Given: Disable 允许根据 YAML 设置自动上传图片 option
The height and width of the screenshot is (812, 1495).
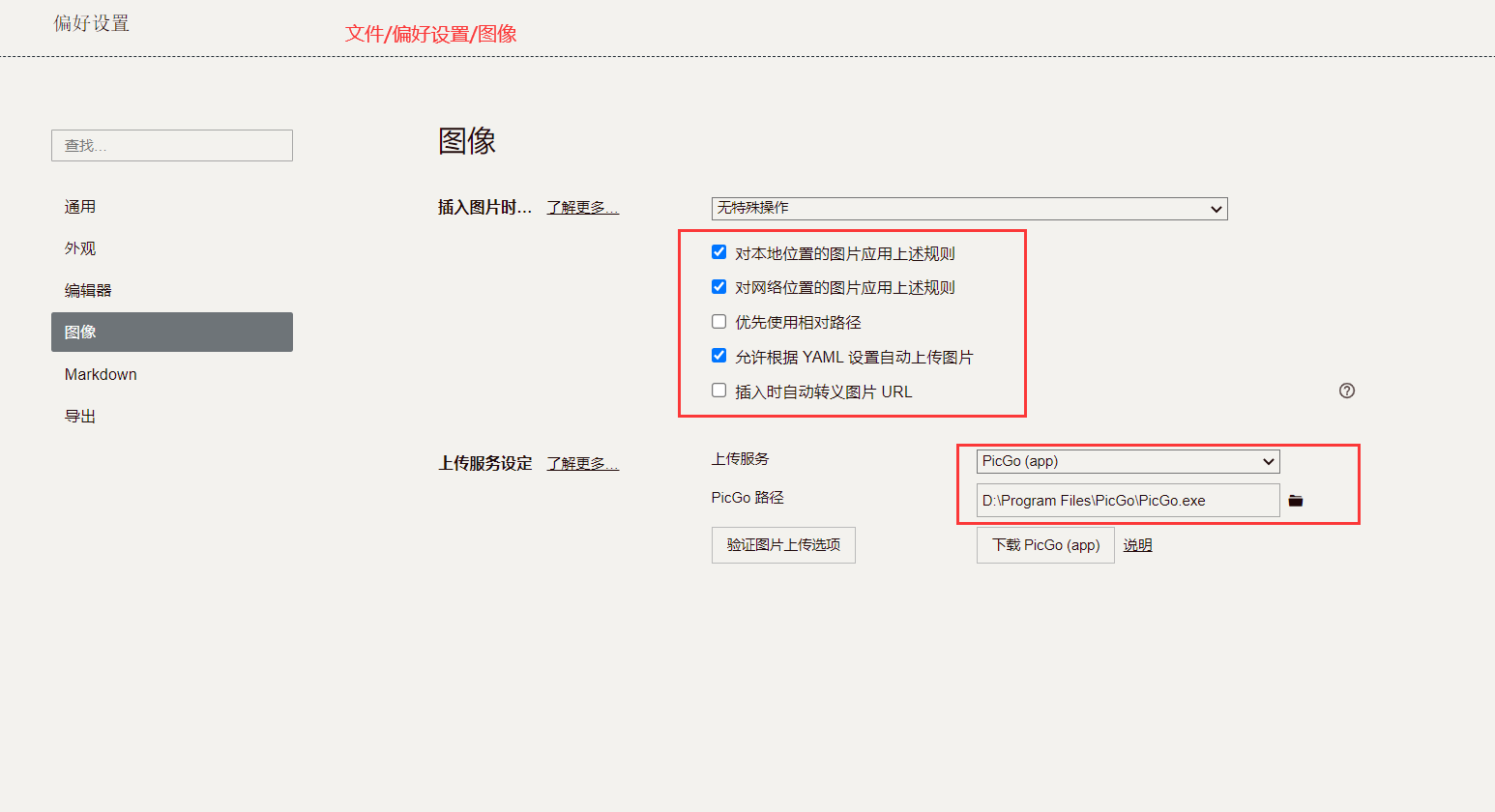Looking at the screenshot, I should tap(718, 356).
